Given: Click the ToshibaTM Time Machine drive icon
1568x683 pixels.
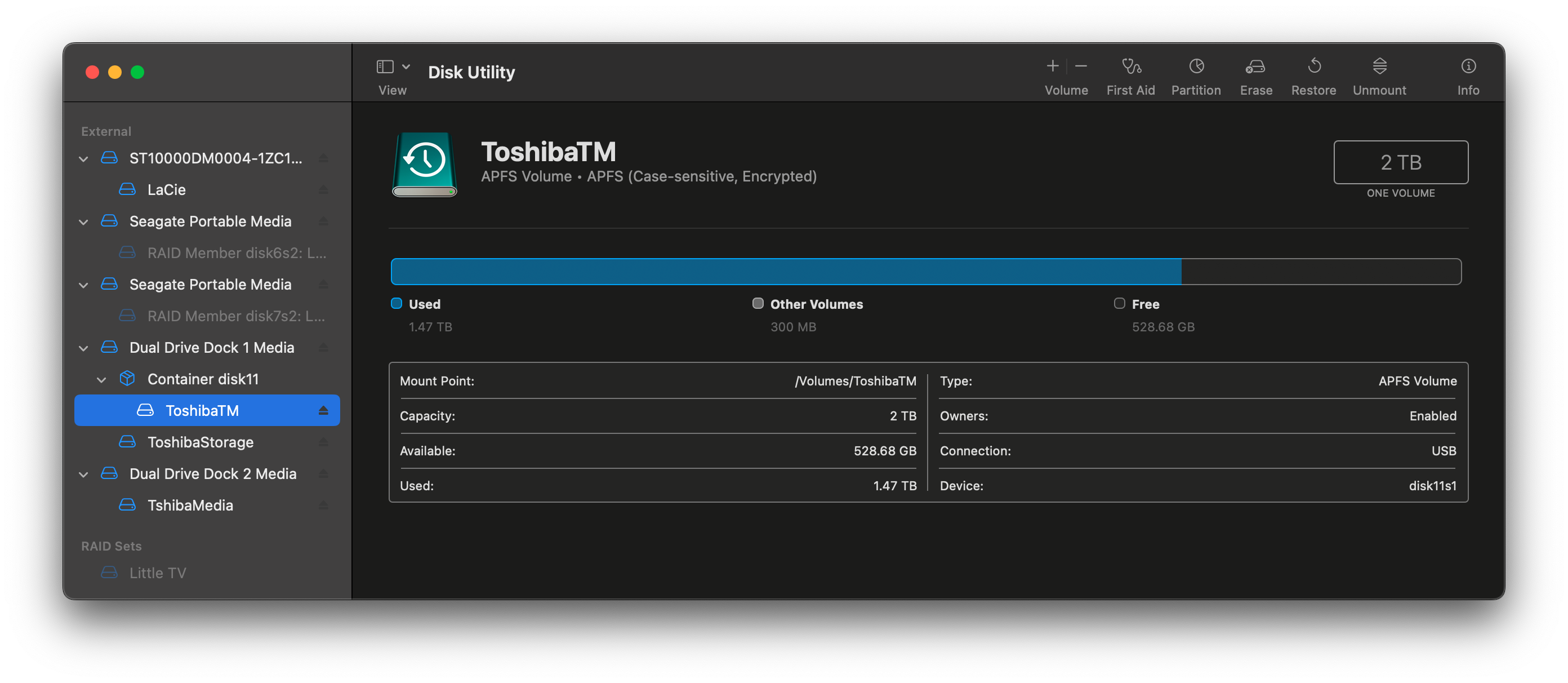Looking at the screenshot, I should (424, 165).
